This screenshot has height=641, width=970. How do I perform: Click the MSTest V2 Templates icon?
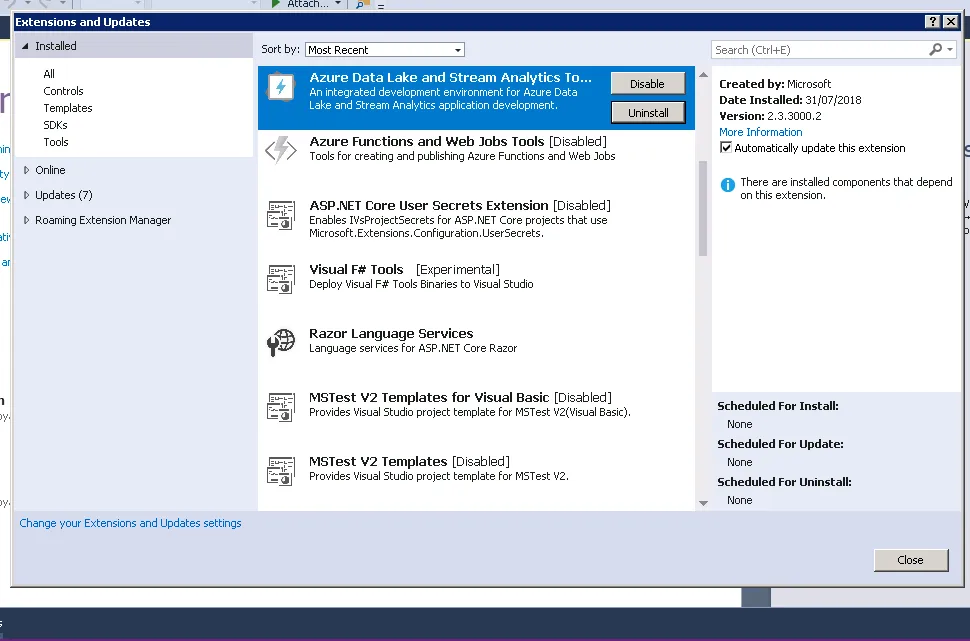click(x=281, y=471)
